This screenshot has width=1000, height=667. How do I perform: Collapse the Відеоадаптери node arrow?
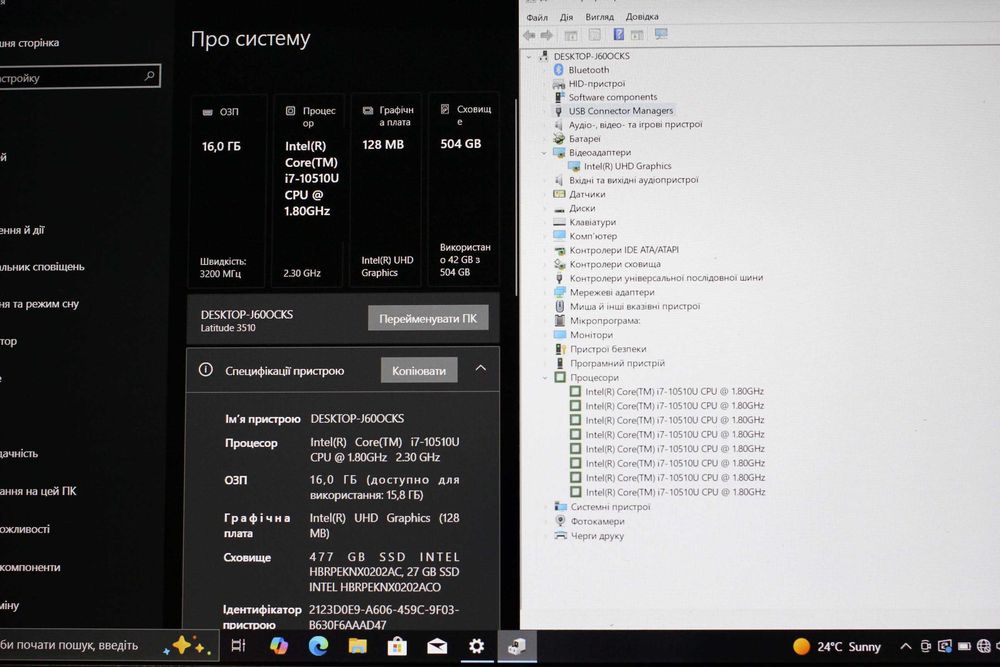[x=544, y=152]
